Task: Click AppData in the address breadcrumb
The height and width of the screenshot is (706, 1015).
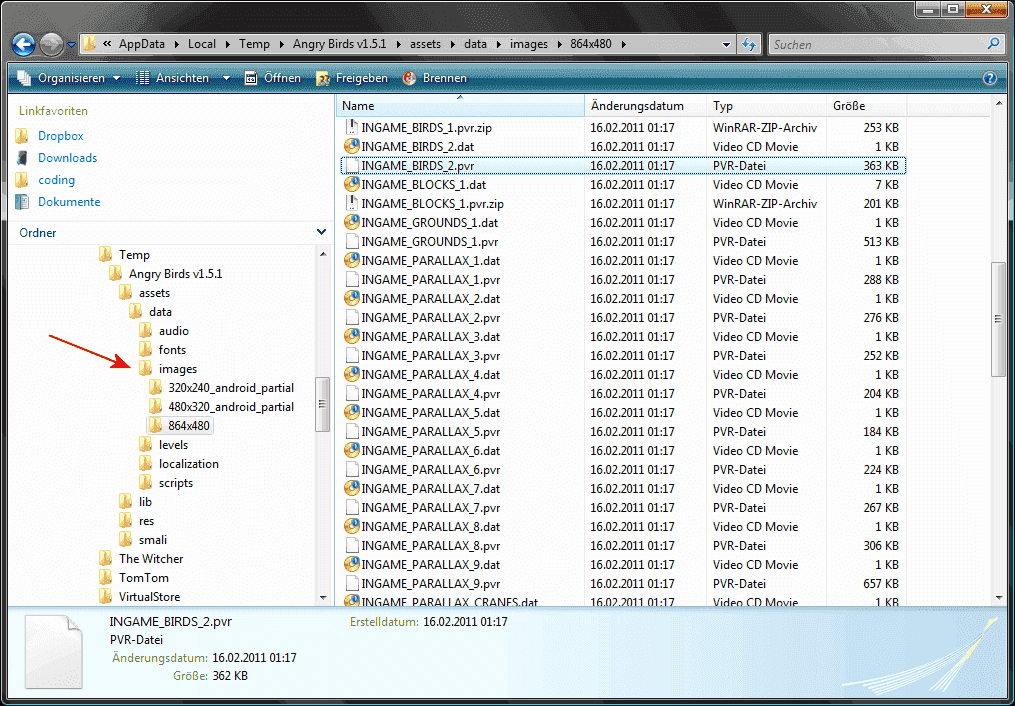Action: [142, 45]
